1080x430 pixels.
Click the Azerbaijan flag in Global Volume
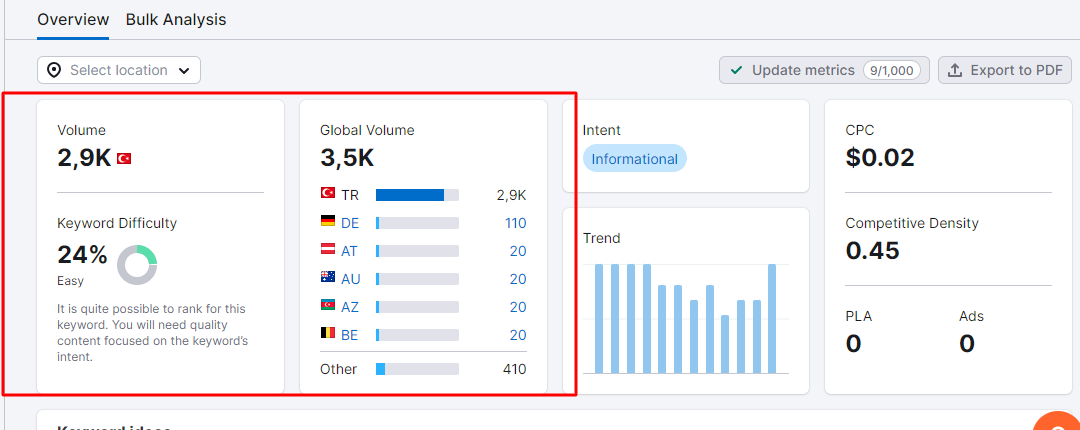pos(328,305)
